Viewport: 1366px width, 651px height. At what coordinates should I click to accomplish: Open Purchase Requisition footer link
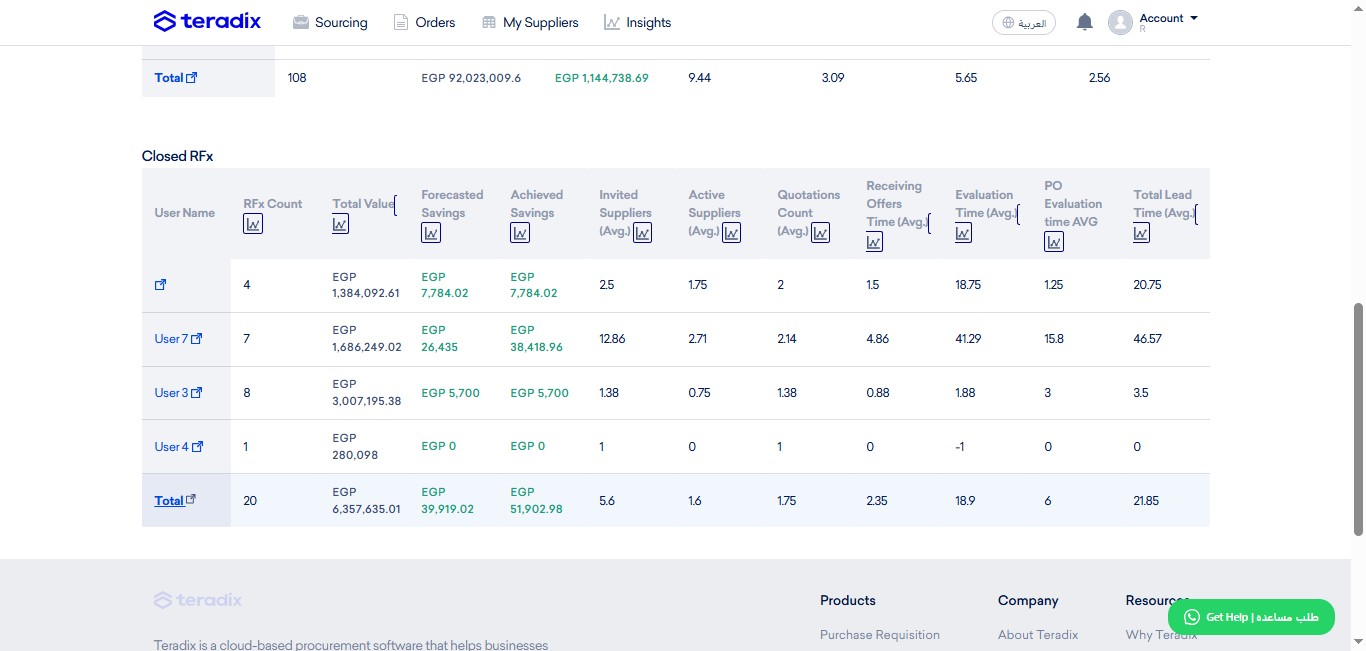pos(880,635)
